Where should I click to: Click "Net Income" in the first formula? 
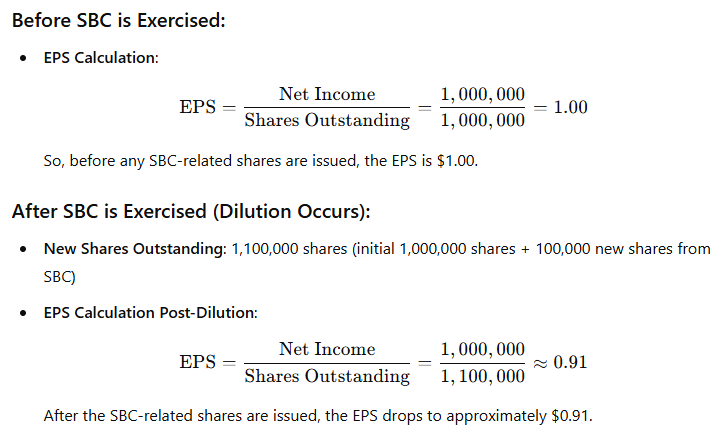(327, 94)
